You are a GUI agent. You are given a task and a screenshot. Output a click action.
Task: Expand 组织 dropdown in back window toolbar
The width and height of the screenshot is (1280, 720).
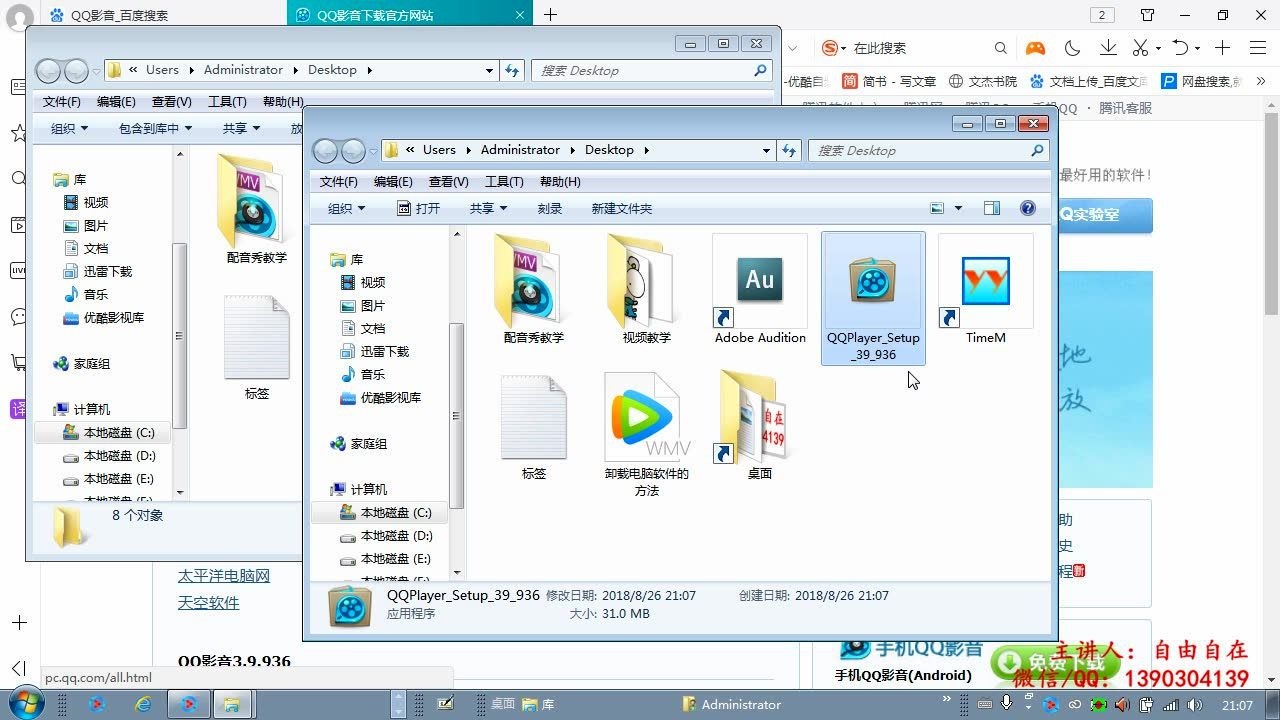click(x=70, y=128)
